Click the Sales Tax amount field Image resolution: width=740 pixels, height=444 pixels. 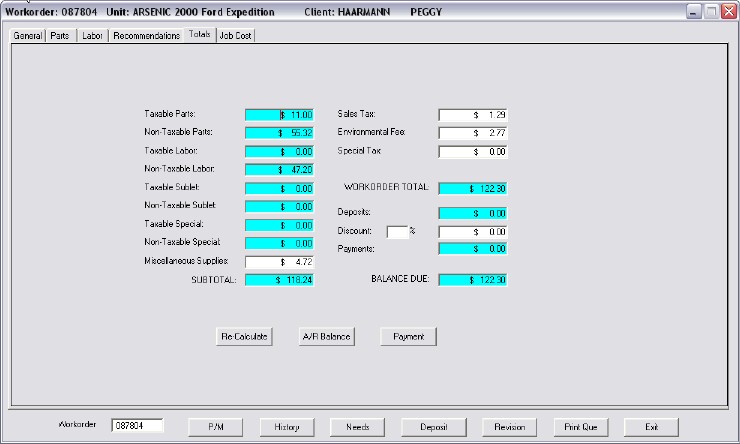[x=474, y=115]
